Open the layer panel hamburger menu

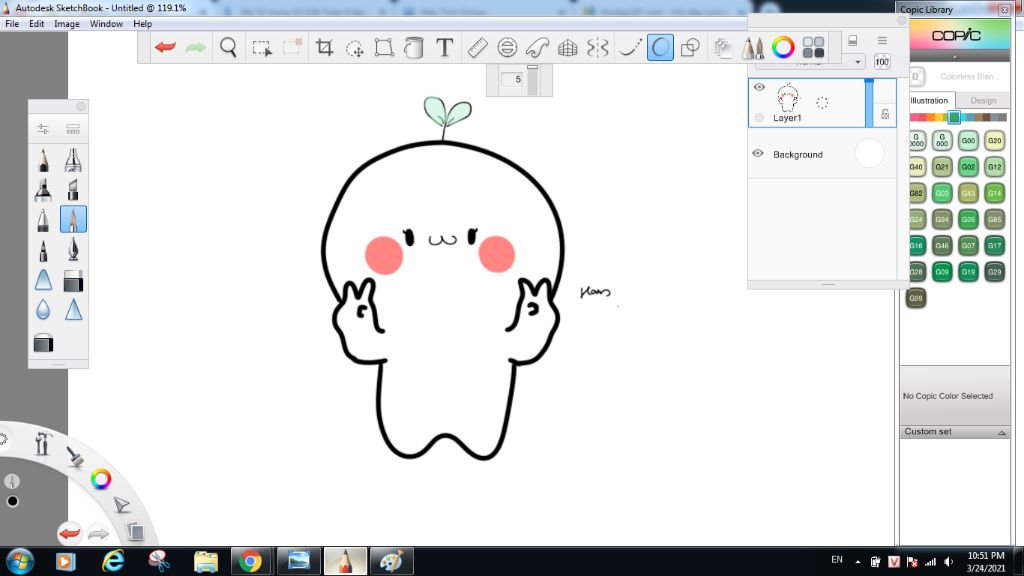pyautogui.click(x=882, y=40)
